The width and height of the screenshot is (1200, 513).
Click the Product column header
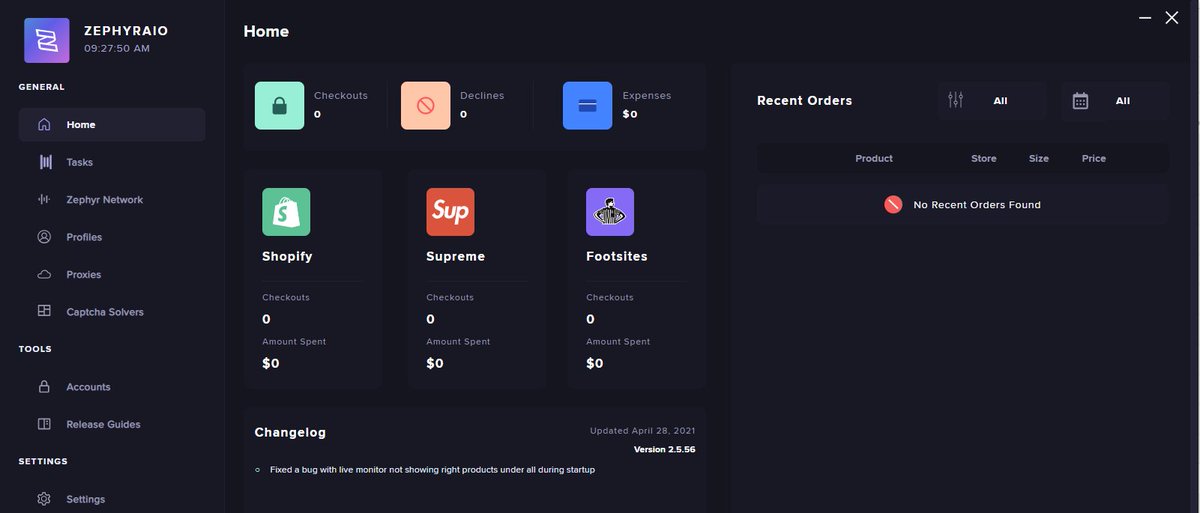[874, 158]
